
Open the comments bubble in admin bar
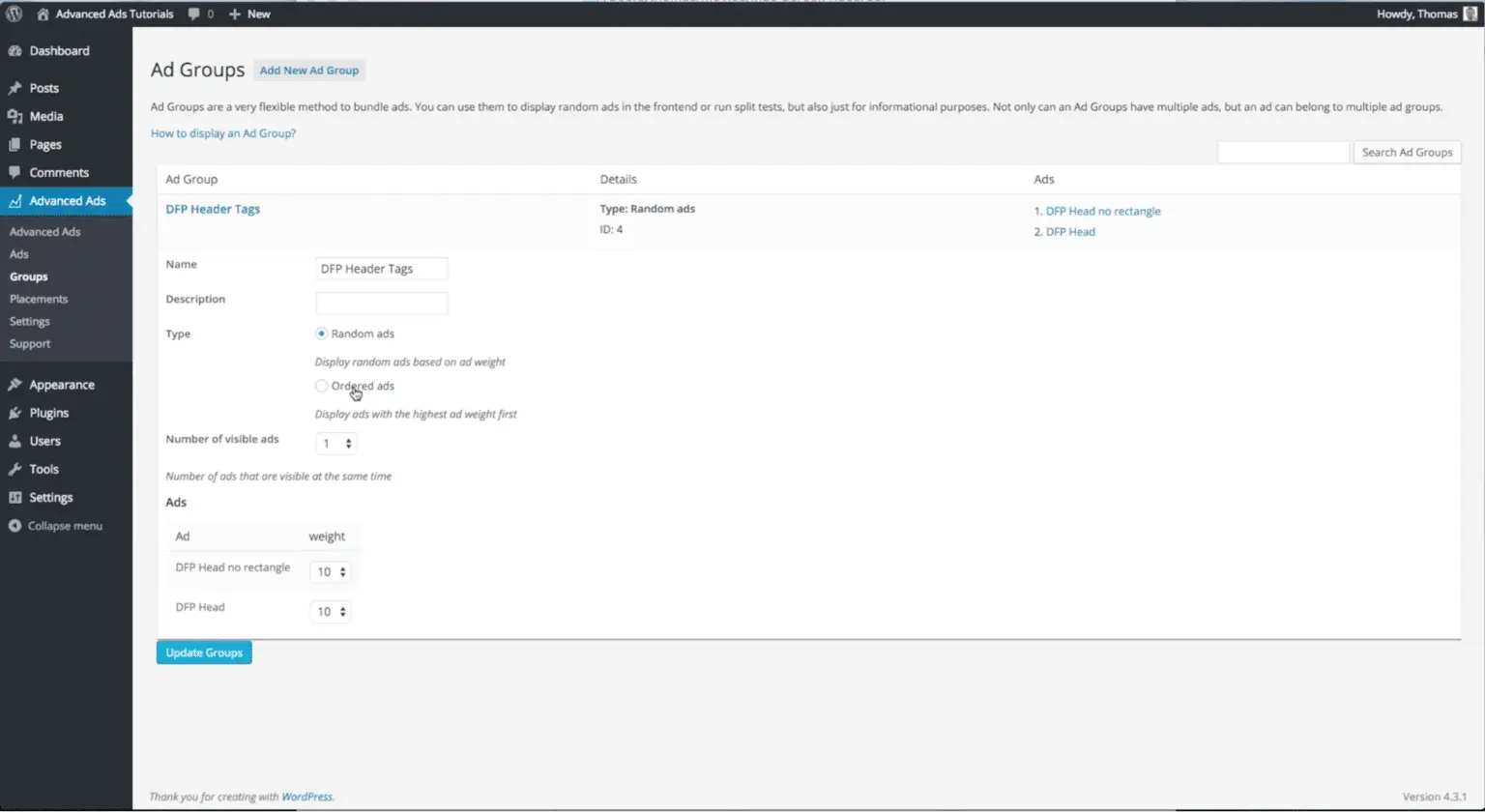click(x=194, y=14)
